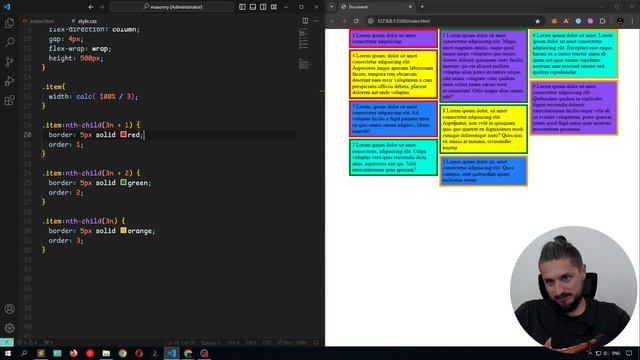Screen dimensions: 640x360
Task: Click the Spaces indentation status item
Action: [x=211, y=342]
